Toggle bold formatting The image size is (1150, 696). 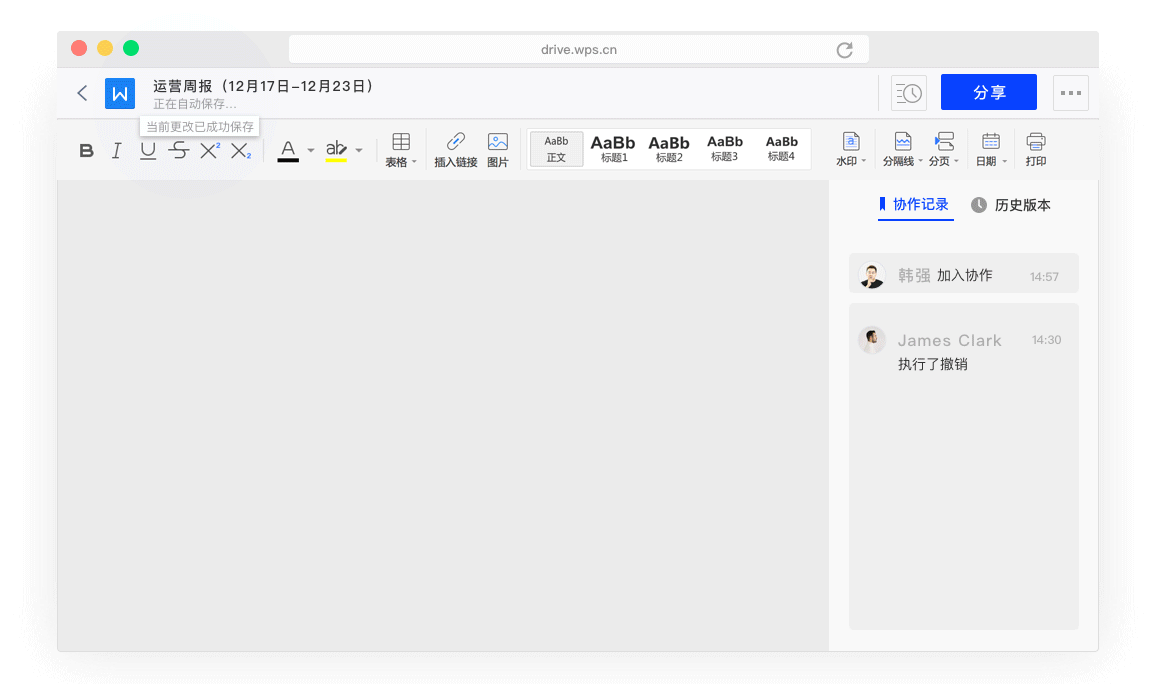[87, 151]
